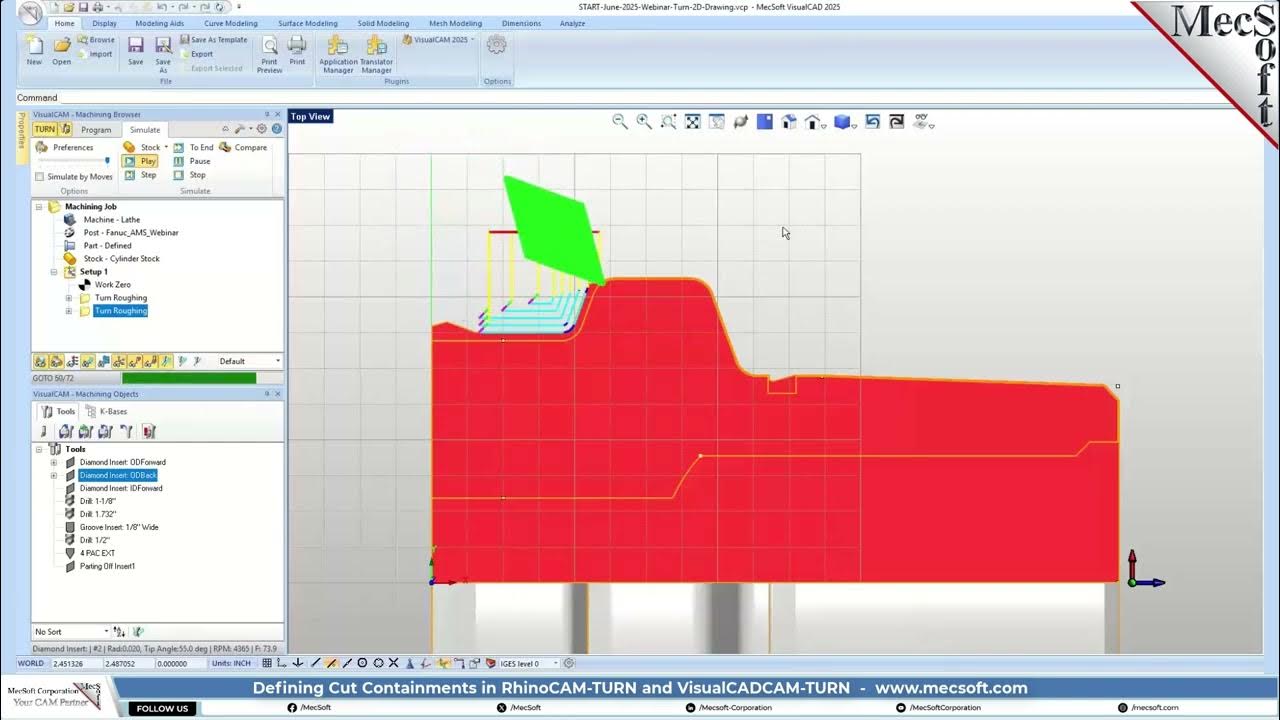This screenshot has height=720, width=1280.
Task: Click the undo view change icon
Action: tap(872, 121)
